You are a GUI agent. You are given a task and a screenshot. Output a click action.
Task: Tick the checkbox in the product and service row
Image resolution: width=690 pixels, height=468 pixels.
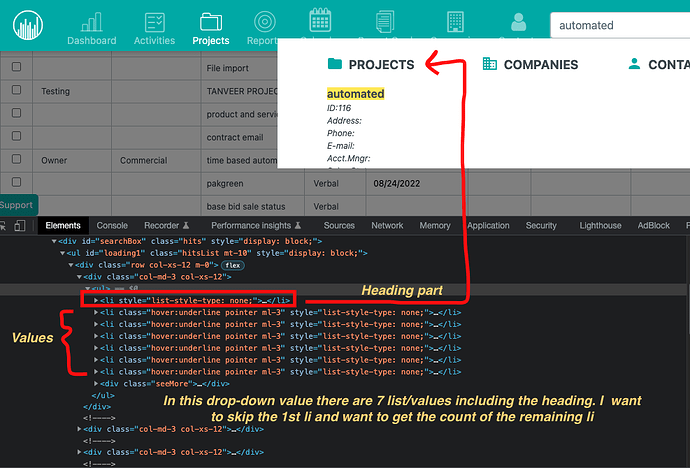(16, 113)
